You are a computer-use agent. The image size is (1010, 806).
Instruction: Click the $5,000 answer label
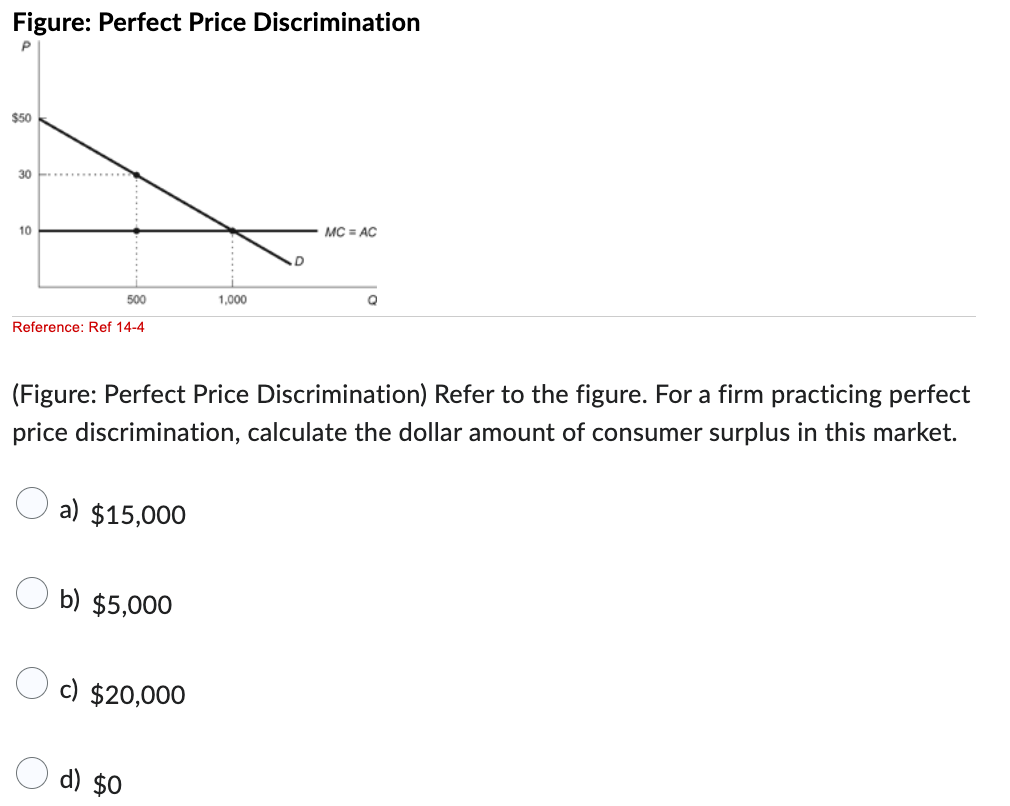(x=130, y=605)
